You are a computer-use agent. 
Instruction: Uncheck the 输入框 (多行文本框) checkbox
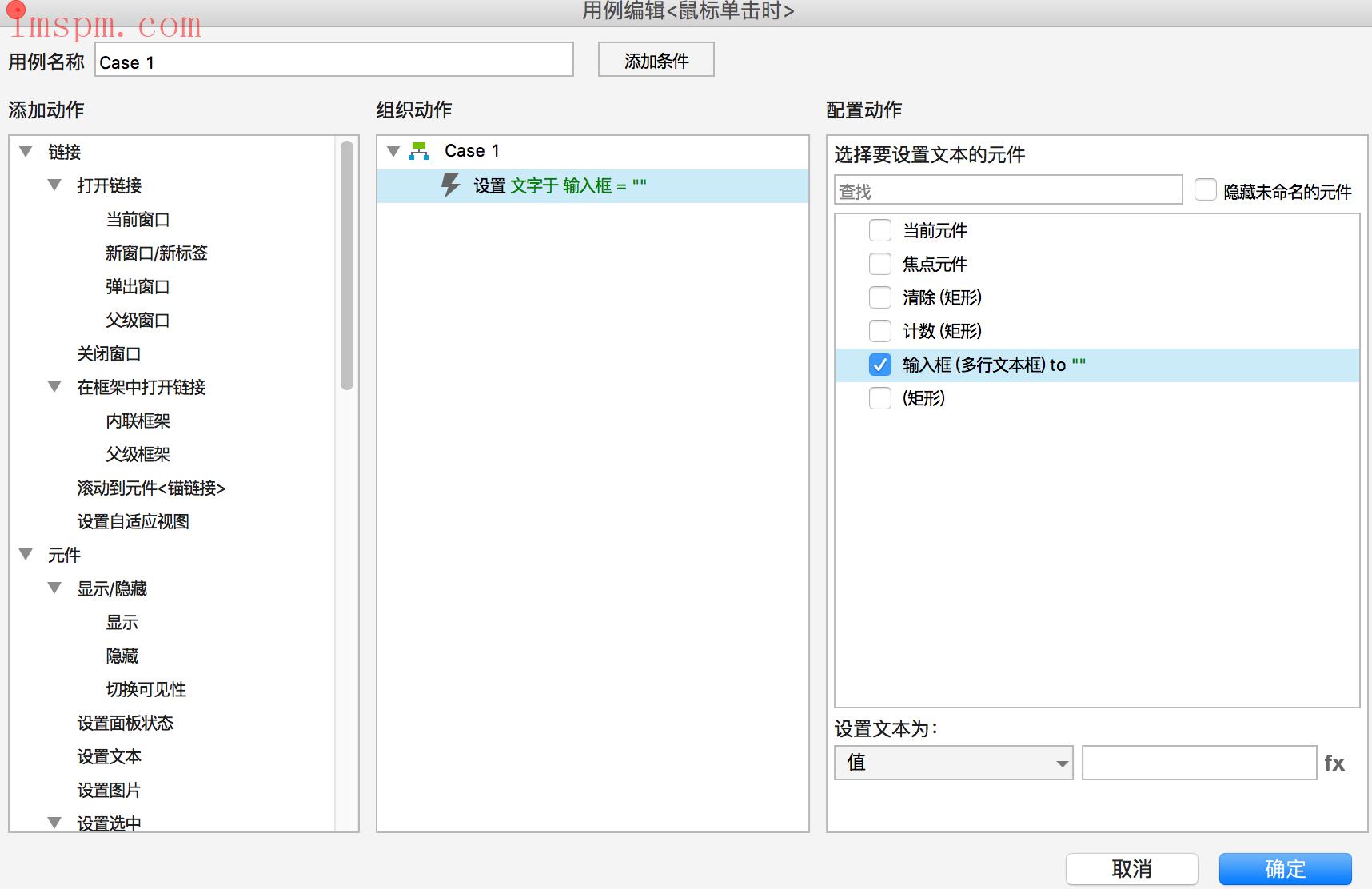(x=880, y=365)
